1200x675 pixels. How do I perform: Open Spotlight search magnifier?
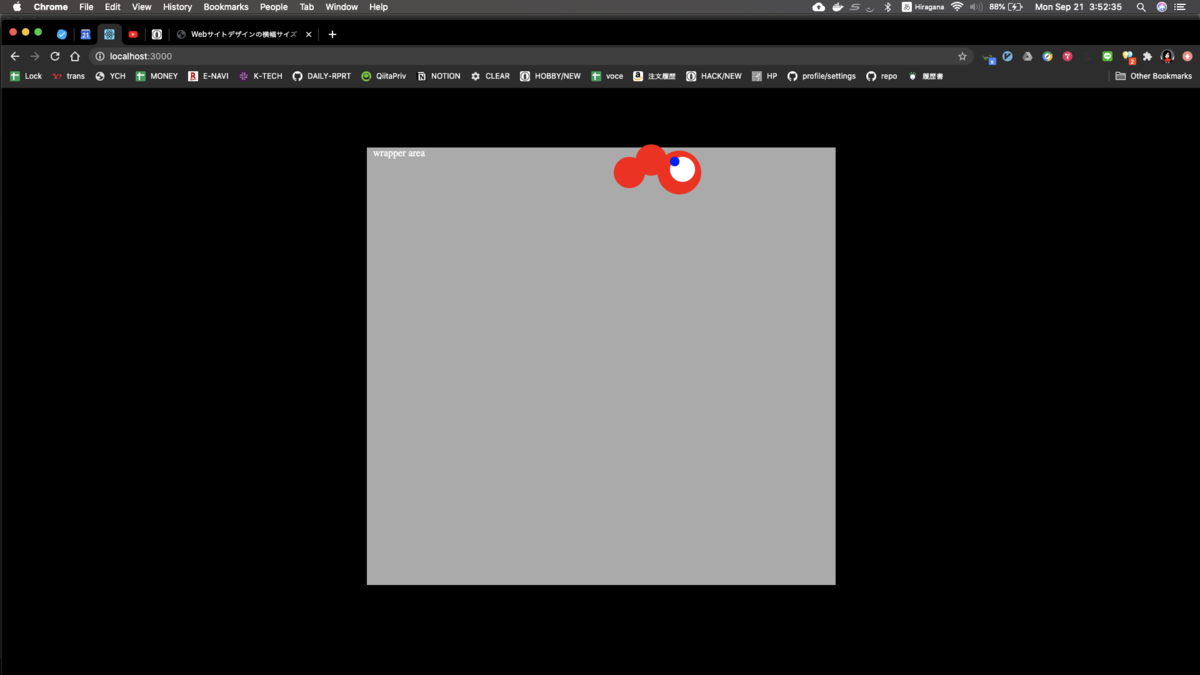click(1141, 7)
